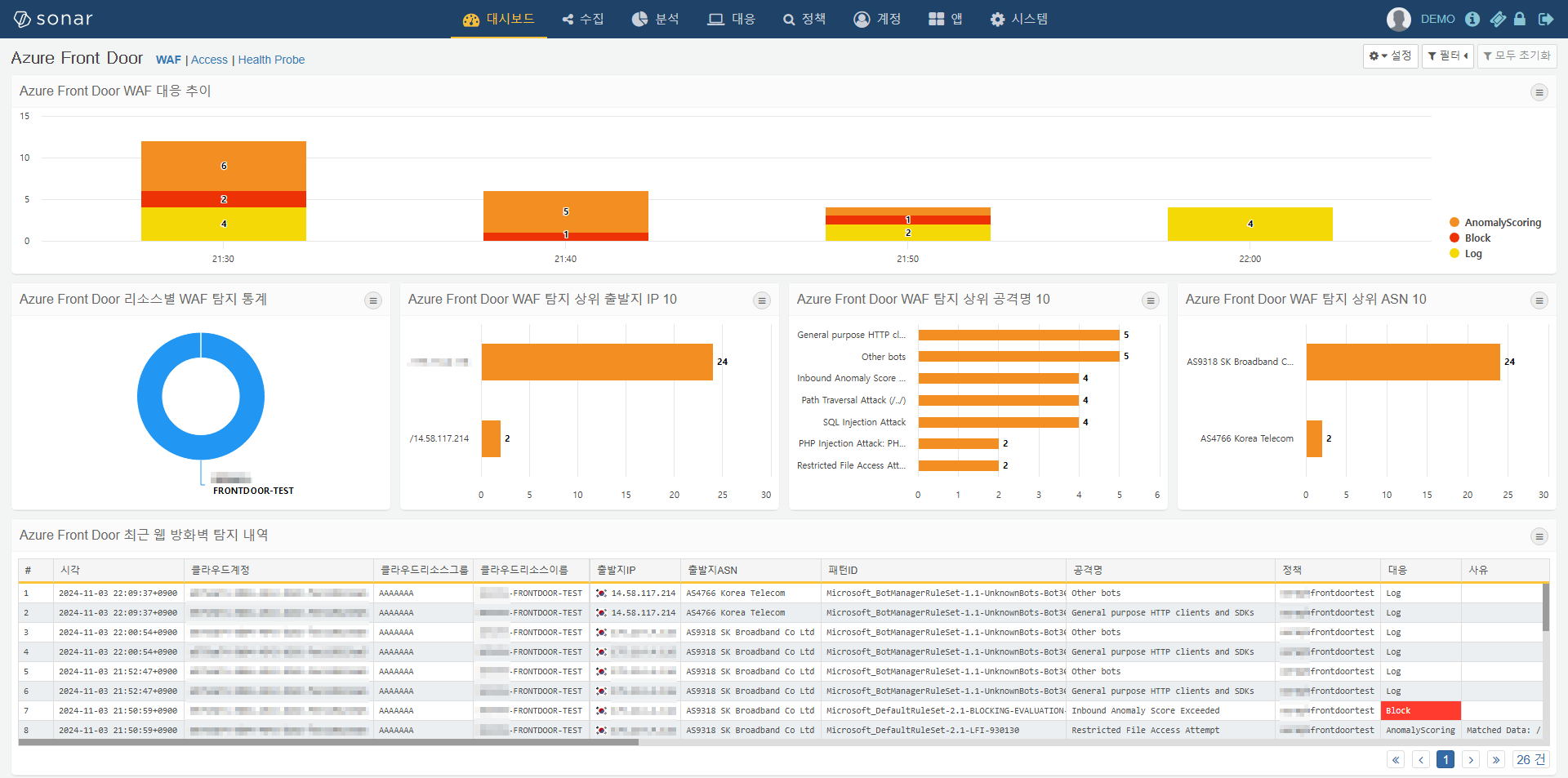
Task: Open the 앱 menu
Action: point(946,19)
